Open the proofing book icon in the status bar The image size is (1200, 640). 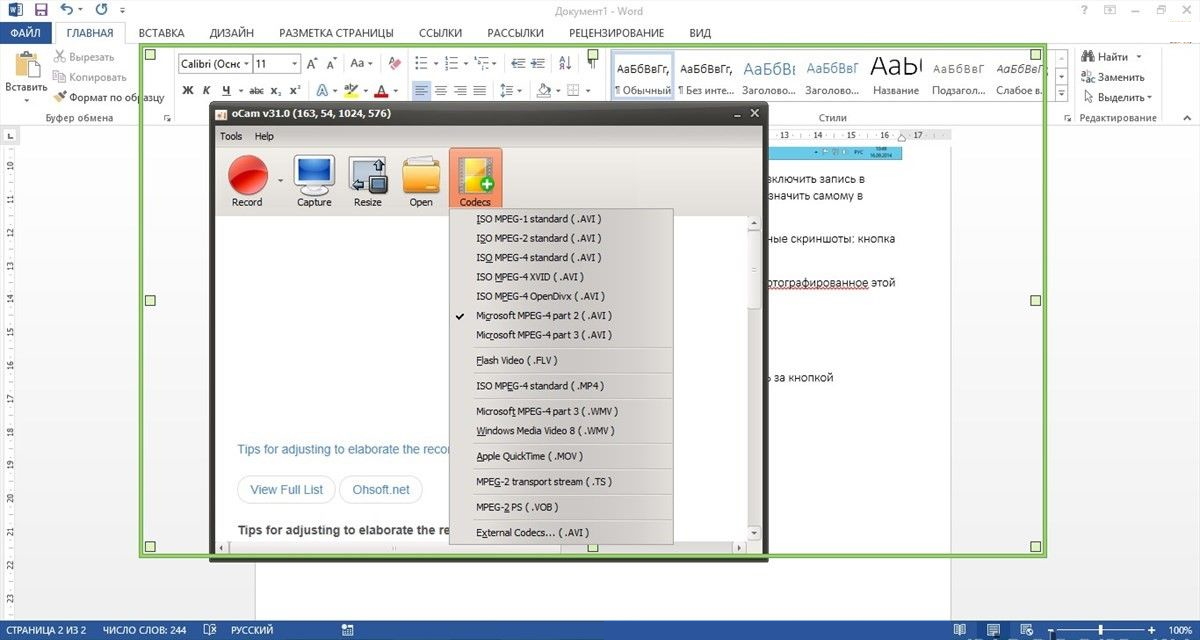210,630
